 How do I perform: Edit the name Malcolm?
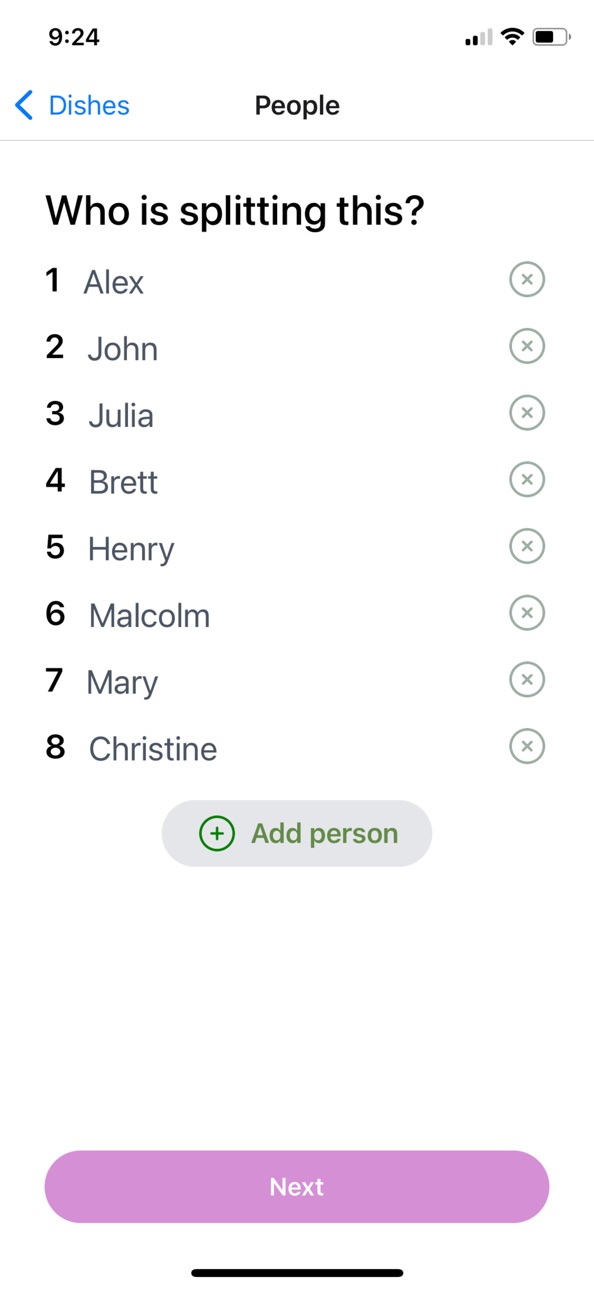[150, 615]
